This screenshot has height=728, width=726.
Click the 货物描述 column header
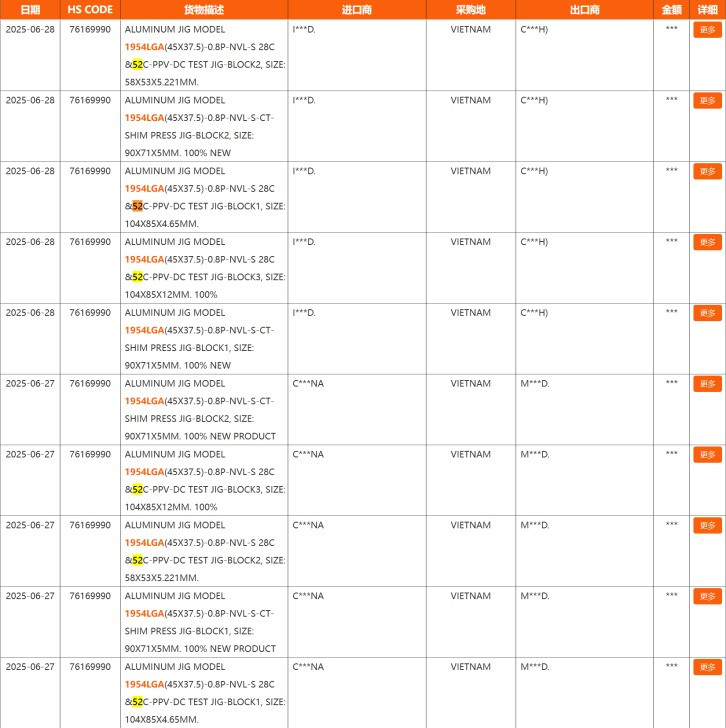click(204, 10)
